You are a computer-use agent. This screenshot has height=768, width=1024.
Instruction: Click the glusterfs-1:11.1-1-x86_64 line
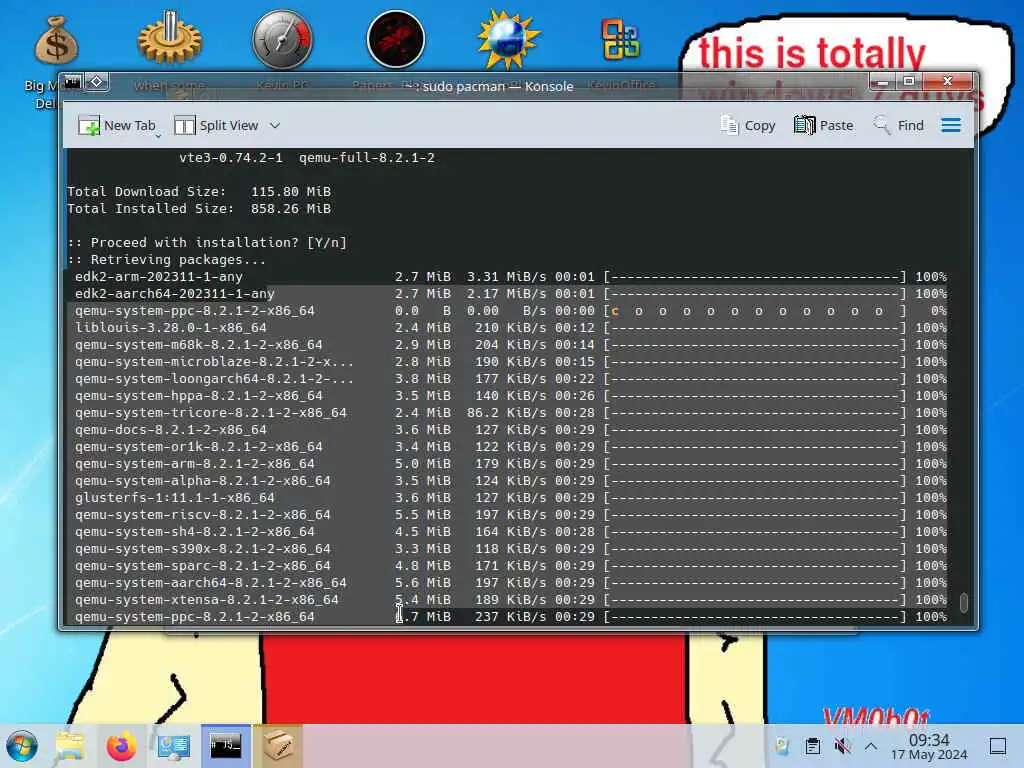[511, 498]
